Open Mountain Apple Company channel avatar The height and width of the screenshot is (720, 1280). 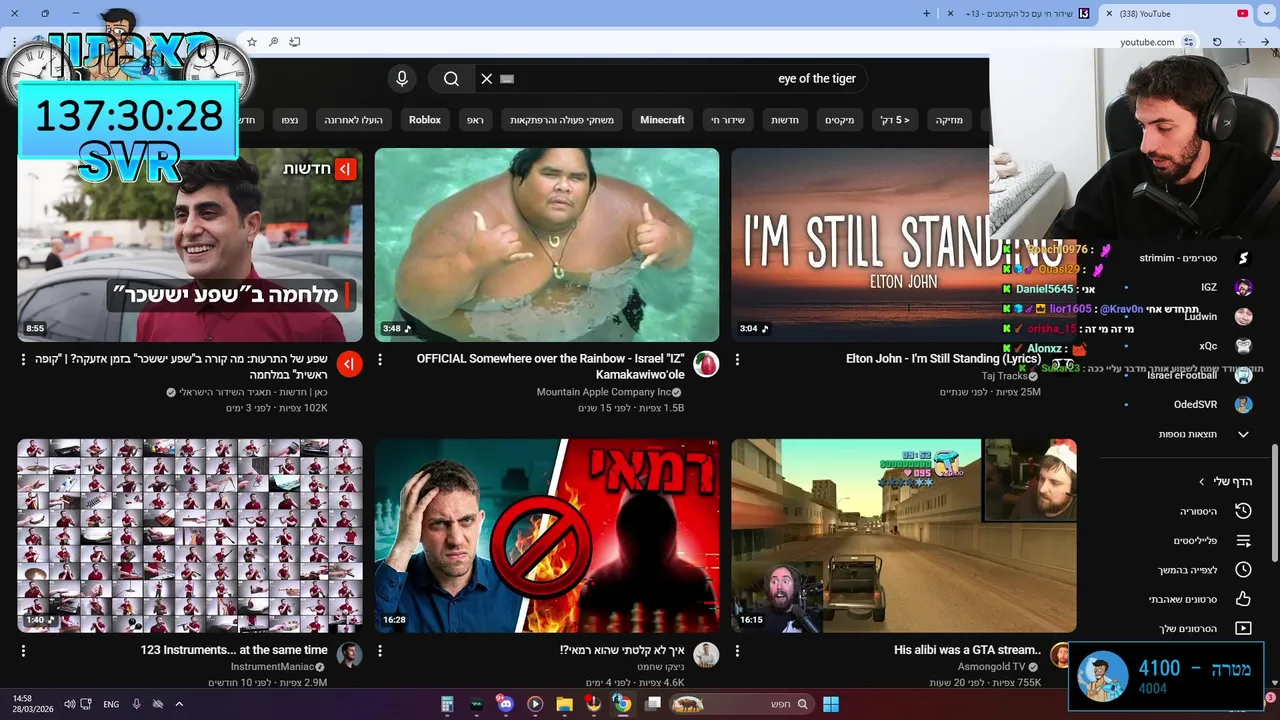[706, 363]
